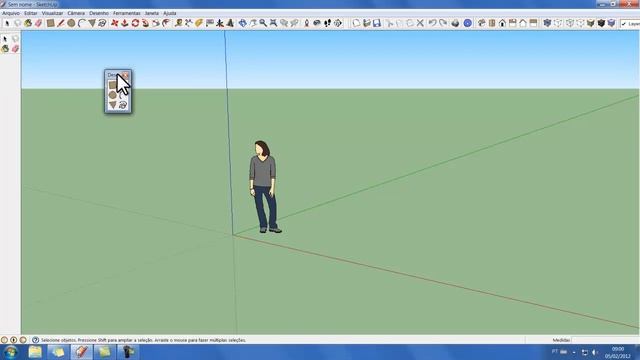Click the status bar help question icon
640x360 pixels.
[x=36, y=340]
